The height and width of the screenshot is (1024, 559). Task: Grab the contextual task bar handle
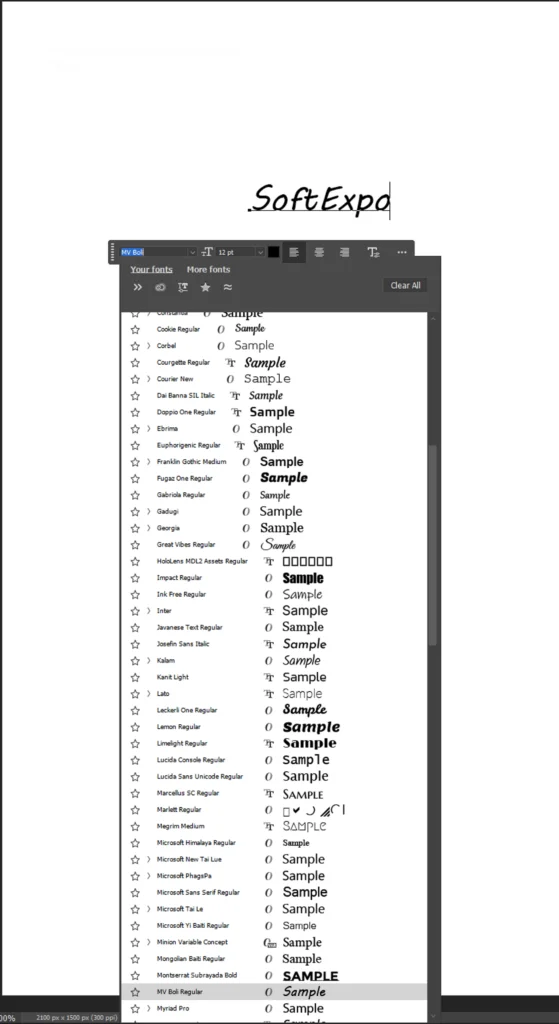tap(113, 252)
